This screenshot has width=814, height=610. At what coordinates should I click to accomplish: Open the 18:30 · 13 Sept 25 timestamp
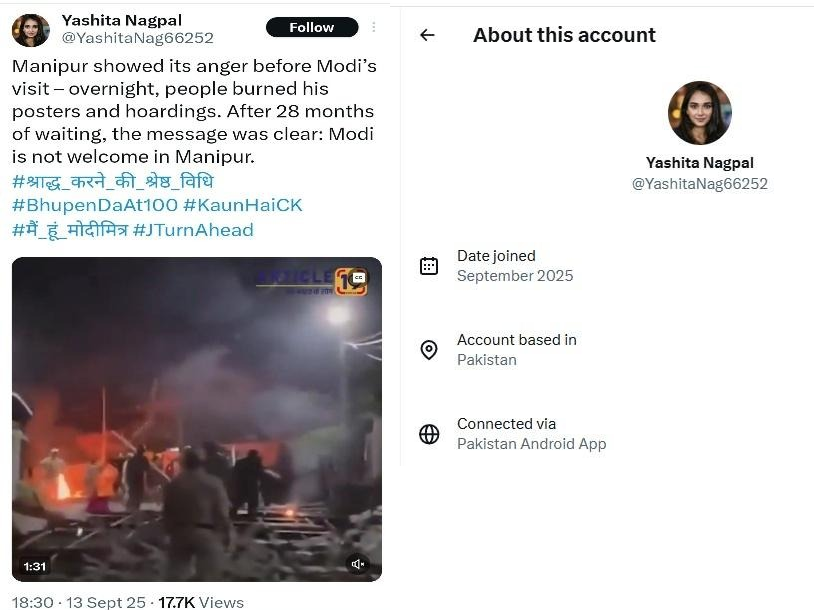[x=79, y=602]
